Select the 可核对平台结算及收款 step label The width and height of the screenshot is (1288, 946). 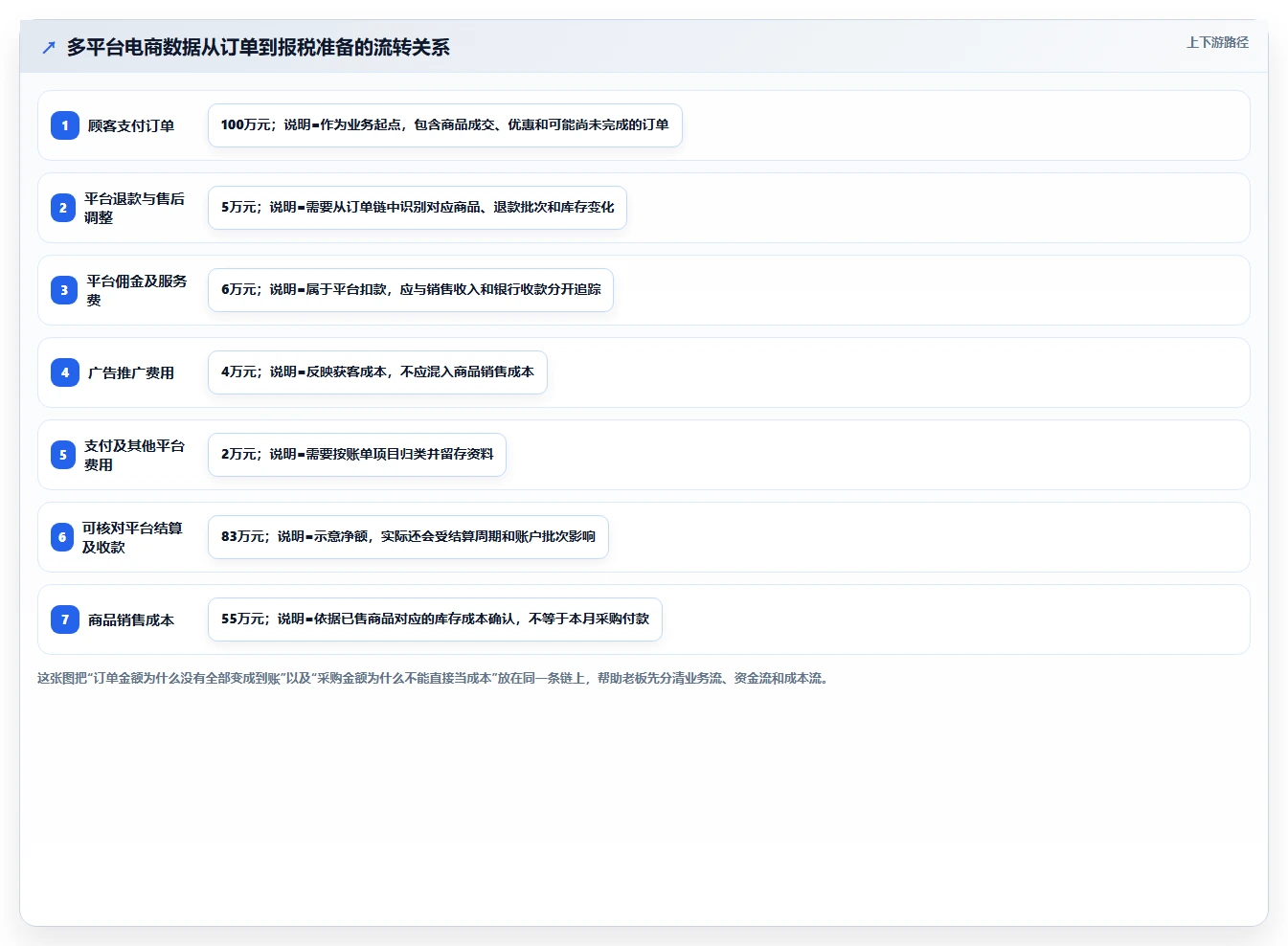pyautogui.click(x=132, y=537)
